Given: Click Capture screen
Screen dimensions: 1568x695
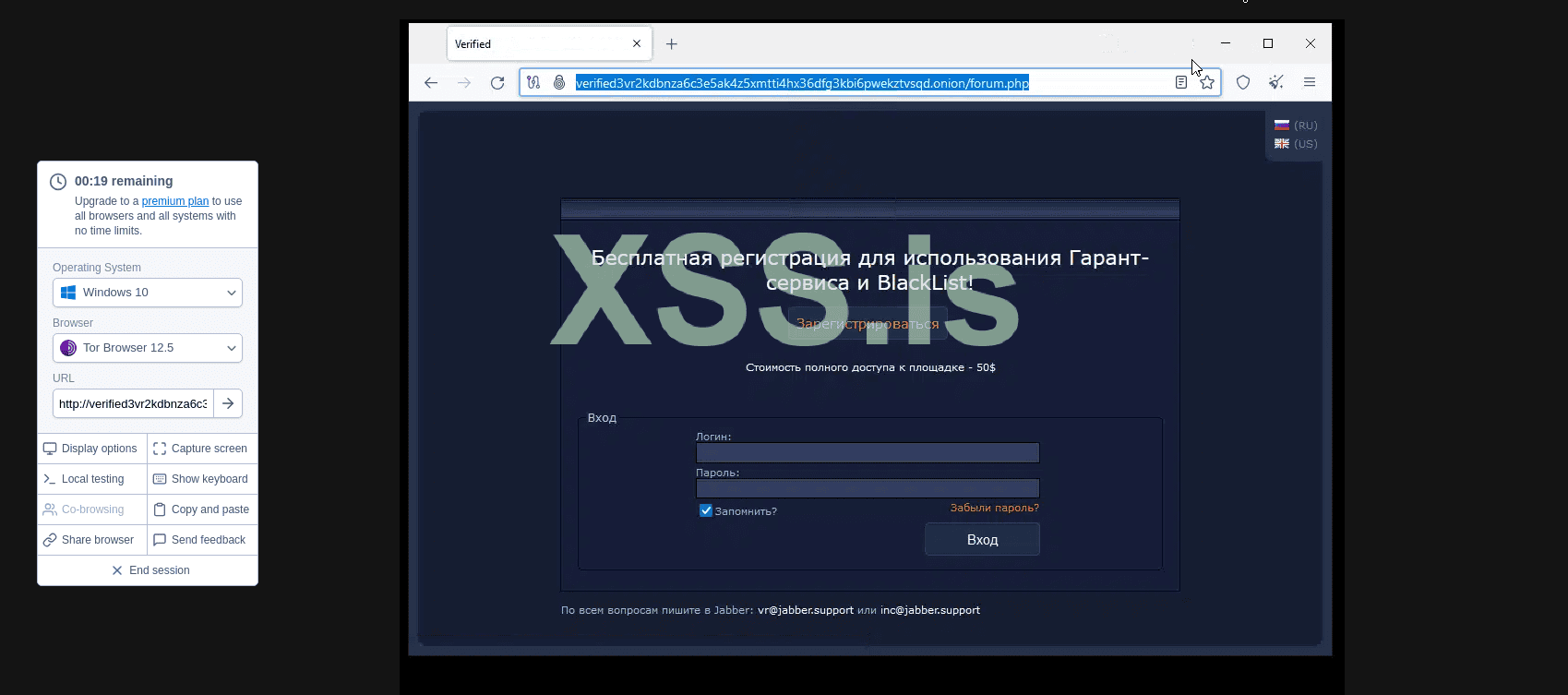Looking at the screenshot, I should coord(203,449).
